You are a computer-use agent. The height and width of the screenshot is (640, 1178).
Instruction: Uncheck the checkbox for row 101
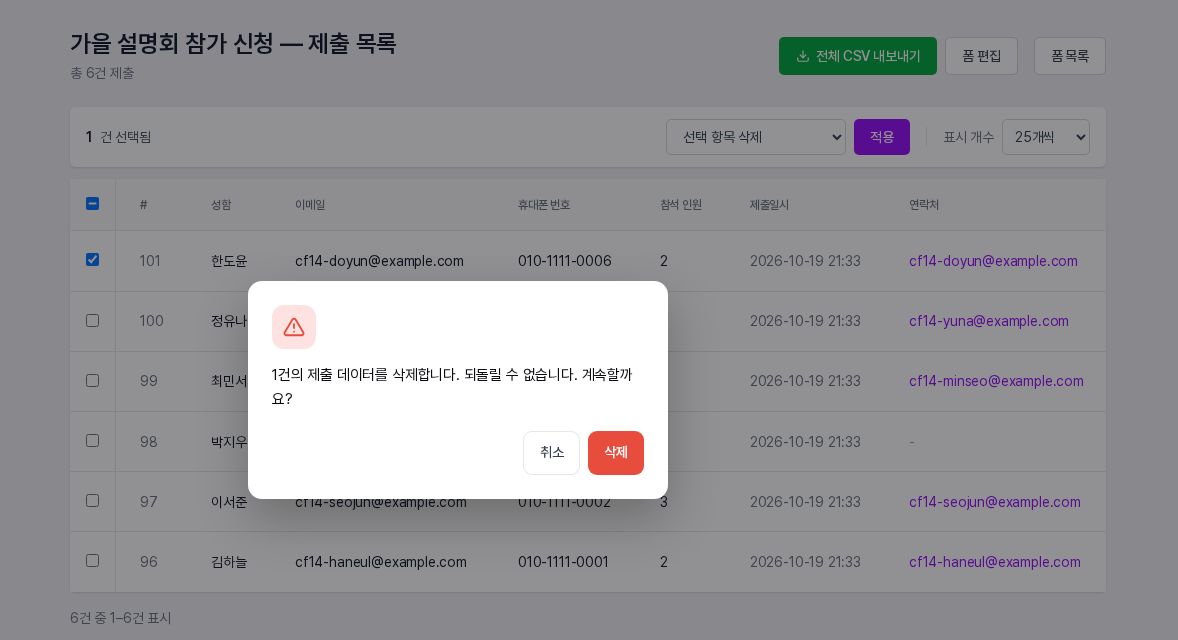pyautogui.click(x=92, y=260)
